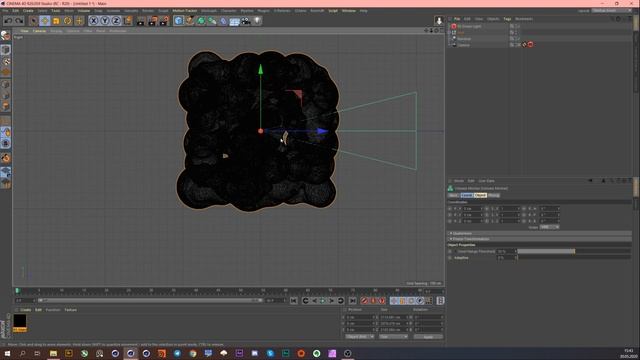Click the Apply button in coordinates
This screenshot has width=640, height=360.
click(x=428, y=337)
